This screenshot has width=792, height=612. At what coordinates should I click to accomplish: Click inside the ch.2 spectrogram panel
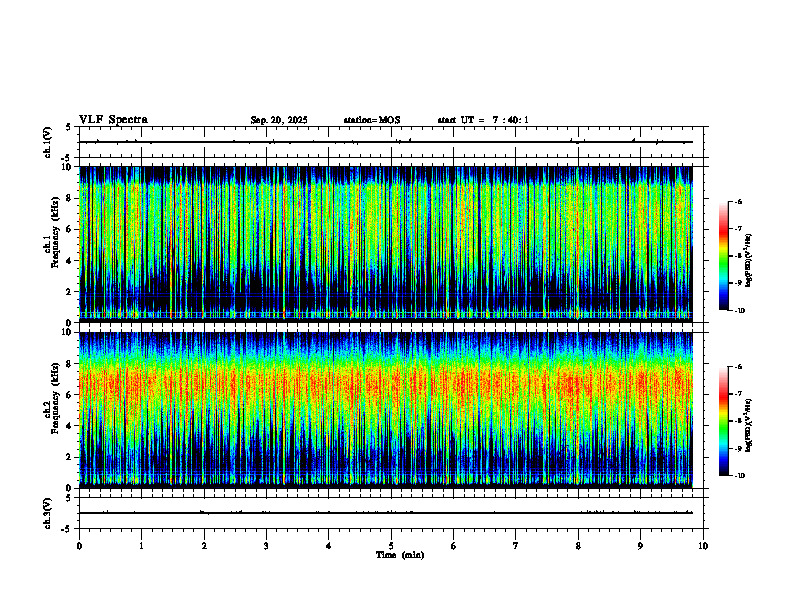tap(386, 410)
